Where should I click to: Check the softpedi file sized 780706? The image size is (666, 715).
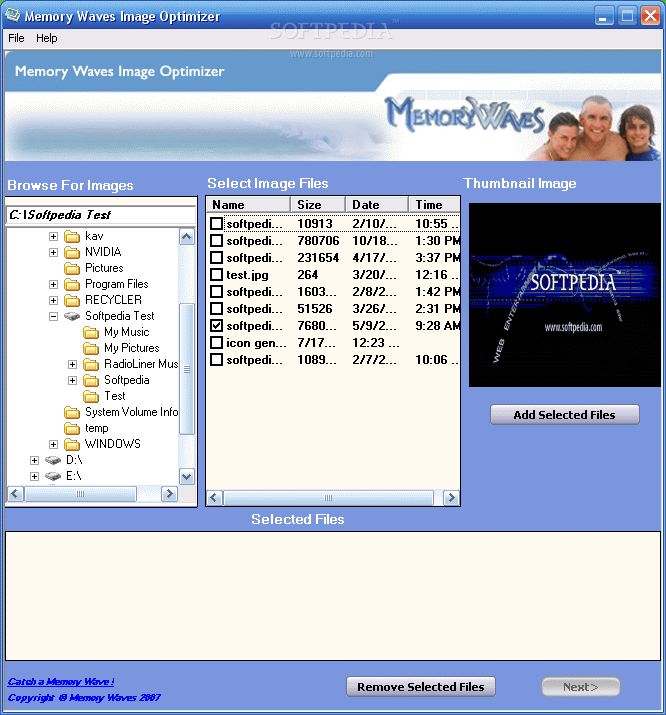217,240
